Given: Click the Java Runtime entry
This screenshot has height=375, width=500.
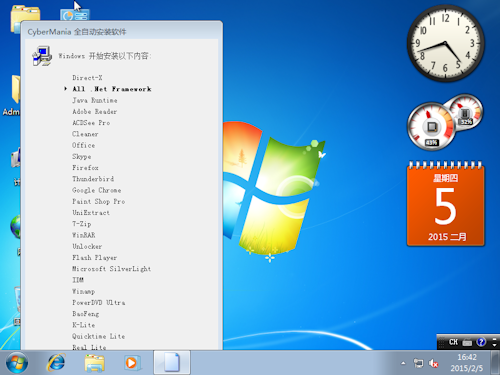Looking at the screenshot, I should pyautogui.click(x=95, y=100).
